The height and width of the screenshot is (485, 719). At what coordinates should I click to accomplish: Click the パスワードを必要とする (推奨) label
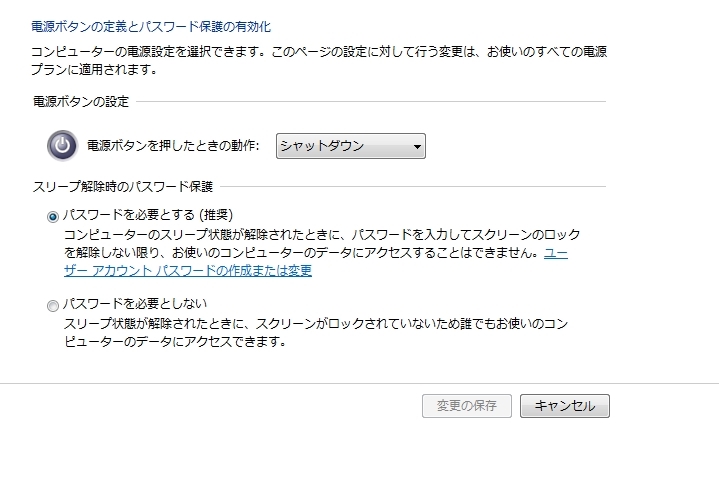(147, 215)
